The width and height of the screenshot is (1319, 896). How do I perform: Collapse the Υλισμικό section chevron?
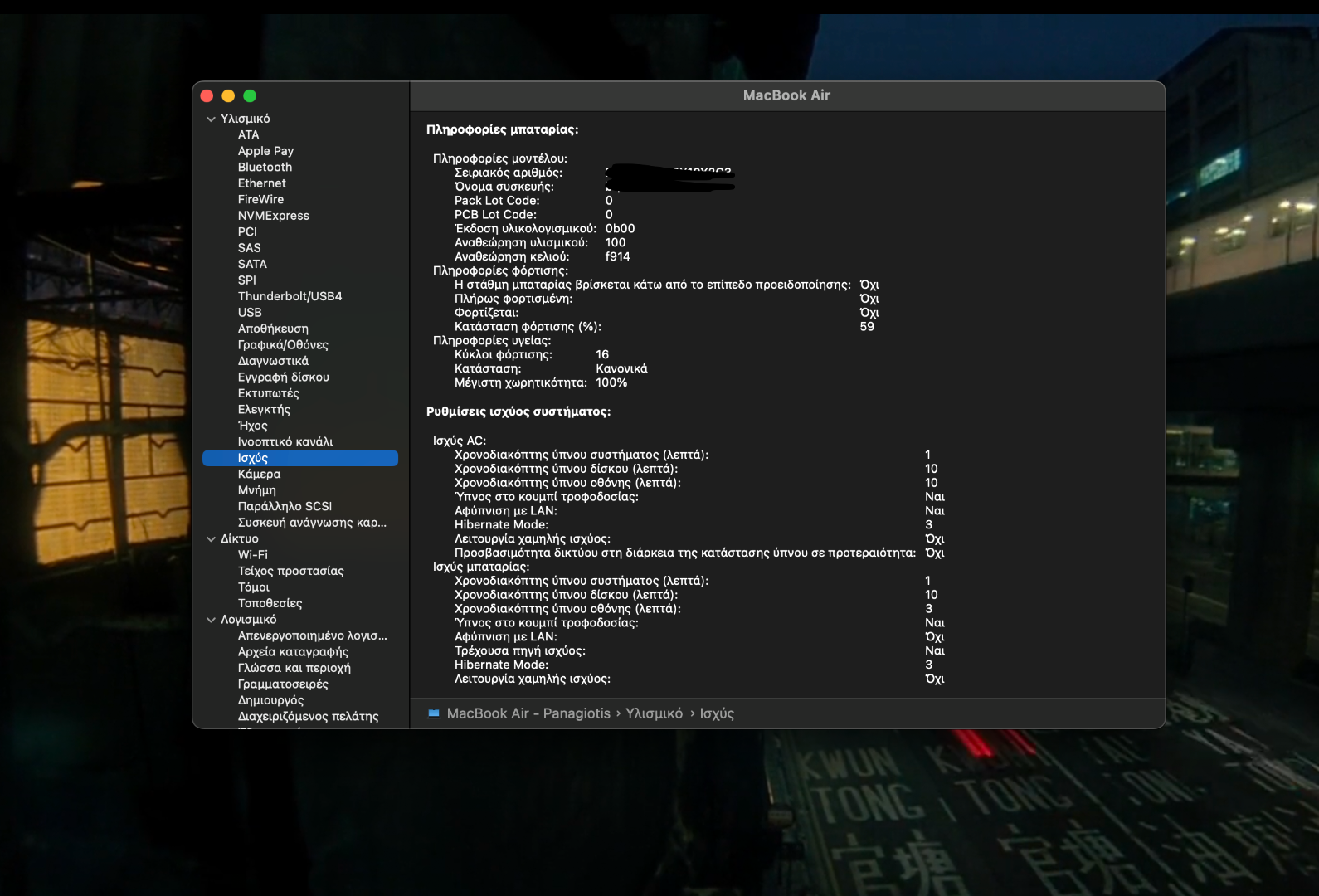pyautogui.click(x=211, y=119)
